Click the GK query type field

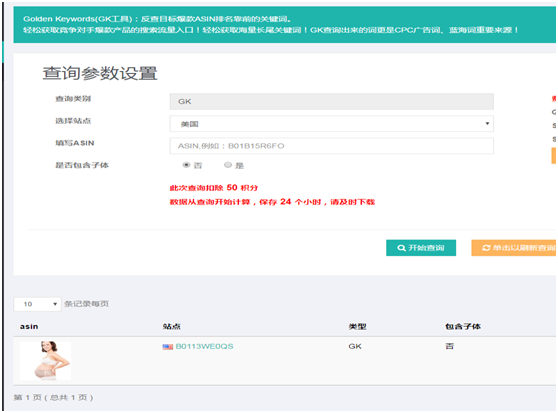pos(331,101)
